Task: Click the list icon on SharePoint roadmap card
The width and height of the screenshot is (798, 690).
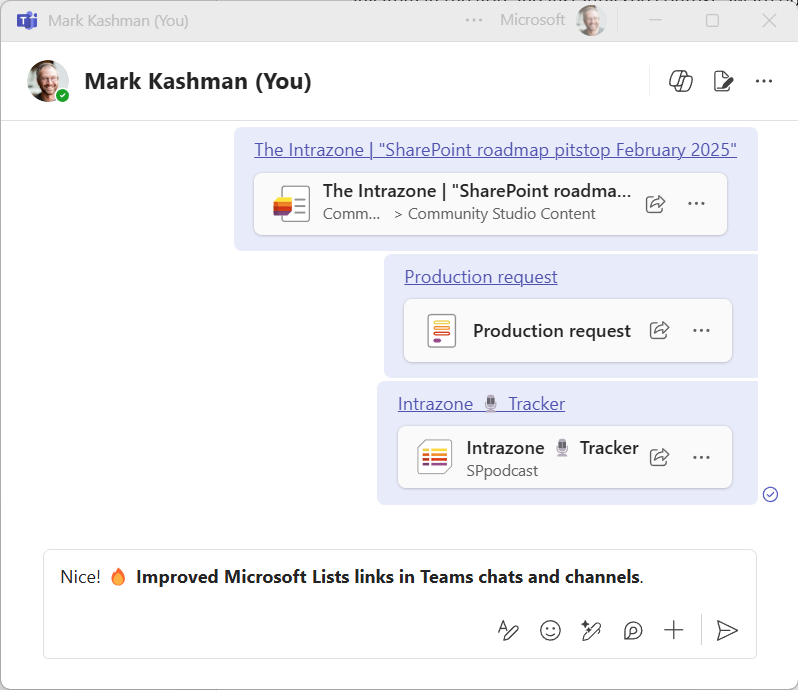Action: (291, 204)
